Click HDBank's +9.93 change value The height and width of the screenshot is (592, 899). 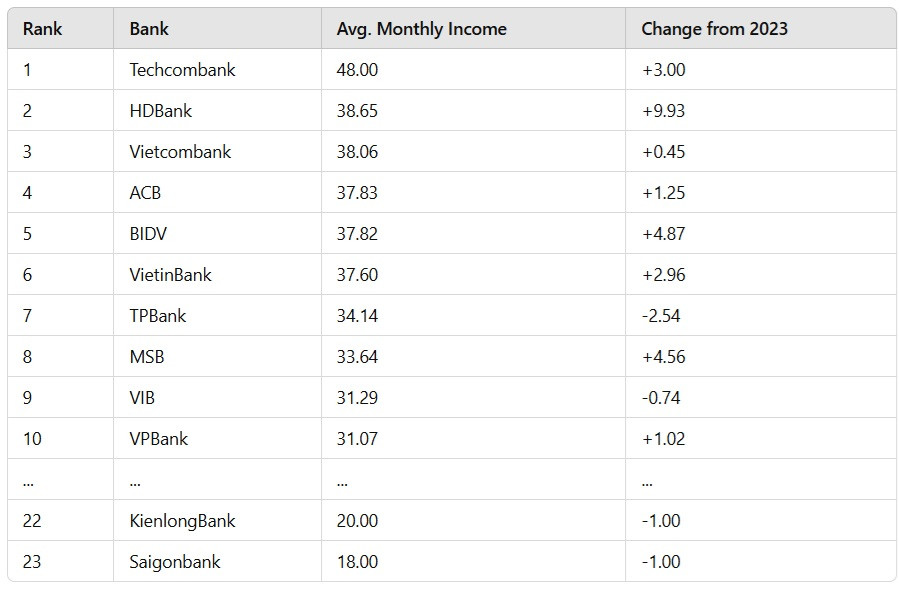[x=663, y=111]
